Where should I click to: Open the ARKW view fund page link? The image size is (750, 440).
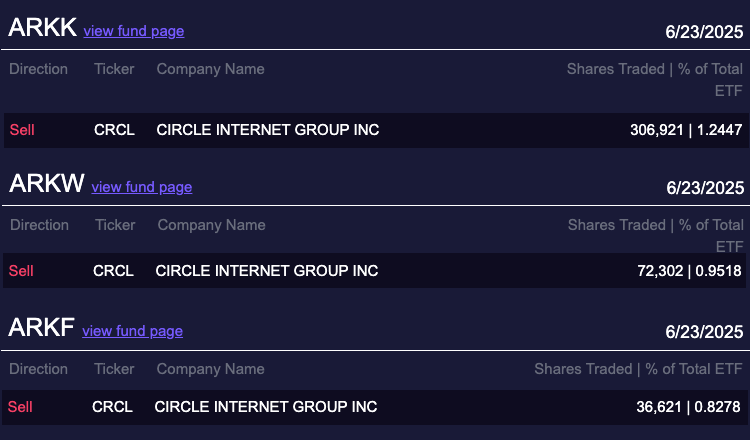coord(141,187)
